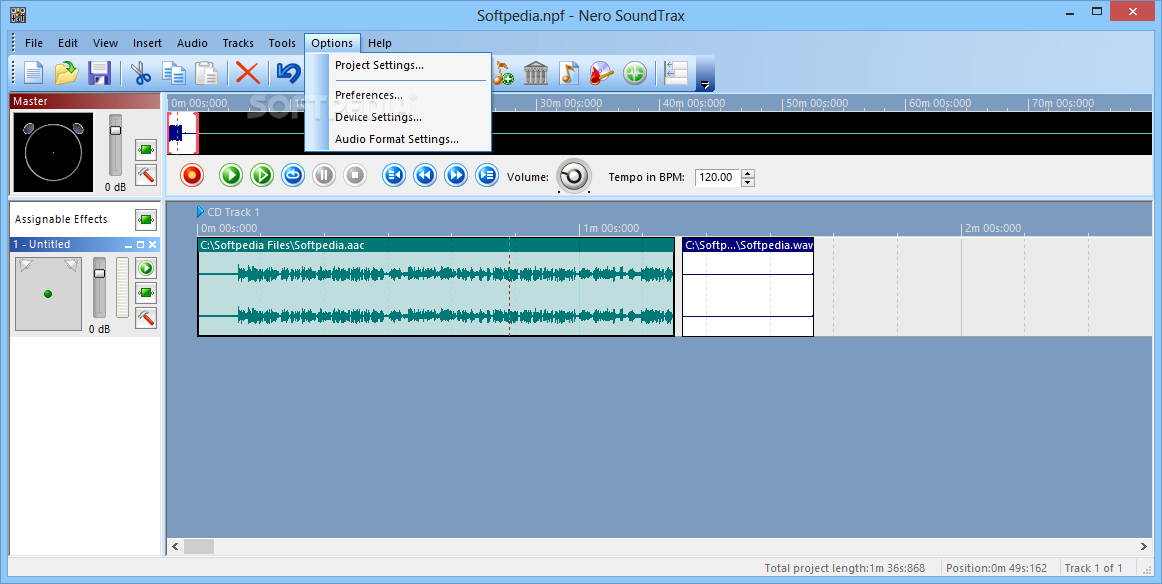Click the CD Track 1 blue marker
The height and width of the screenshot is (584, 1162).
(200, 212)
